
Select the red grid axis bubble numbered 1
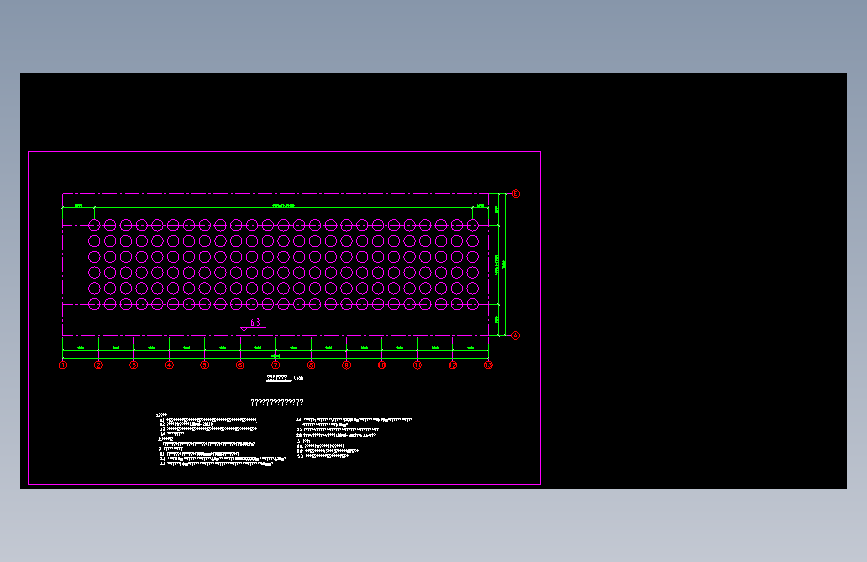(63, 365)
